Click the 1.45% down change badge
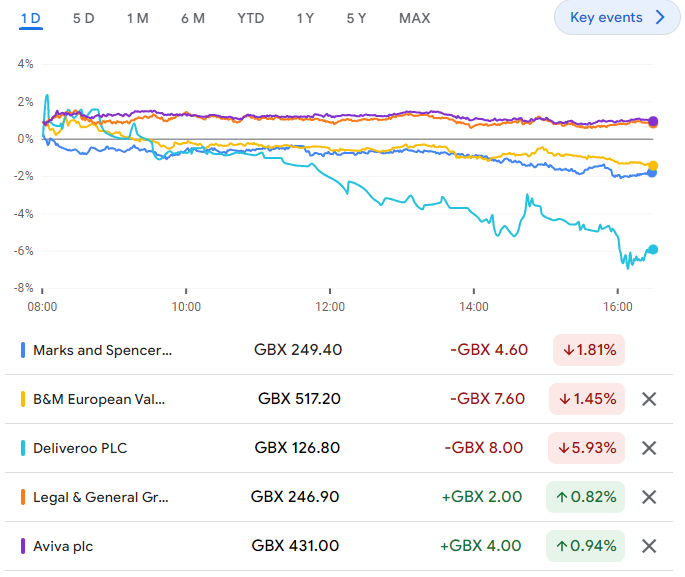The height and width of the screenshot is (577, 685). tap(587, 399)
